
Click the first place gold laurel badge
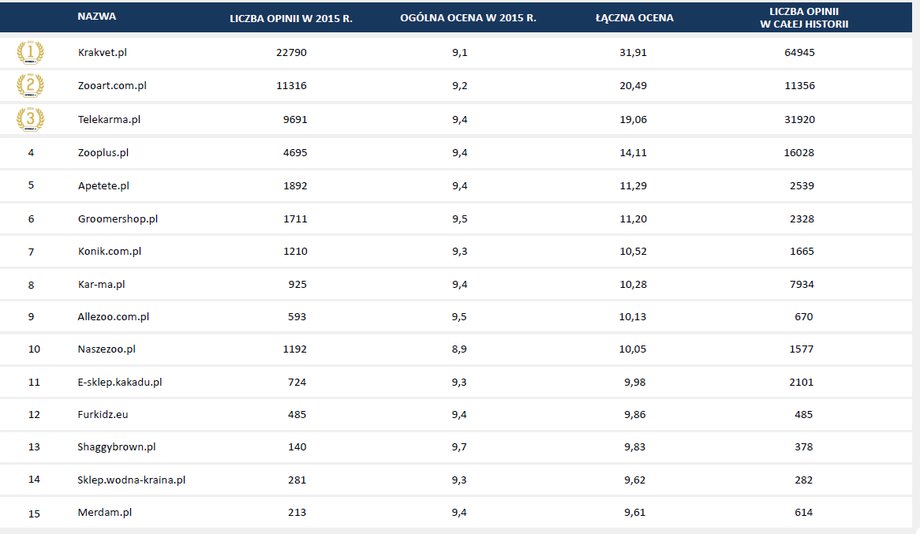pyautogui.click(x=30, y=52)
